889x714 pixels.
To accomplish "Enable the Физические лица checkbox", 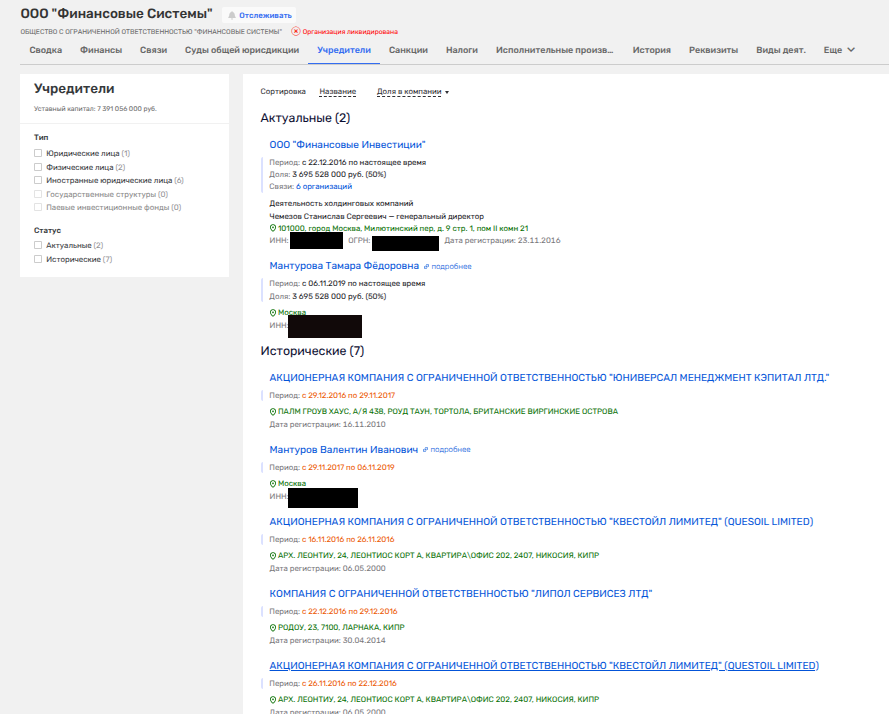I will 38,167.
